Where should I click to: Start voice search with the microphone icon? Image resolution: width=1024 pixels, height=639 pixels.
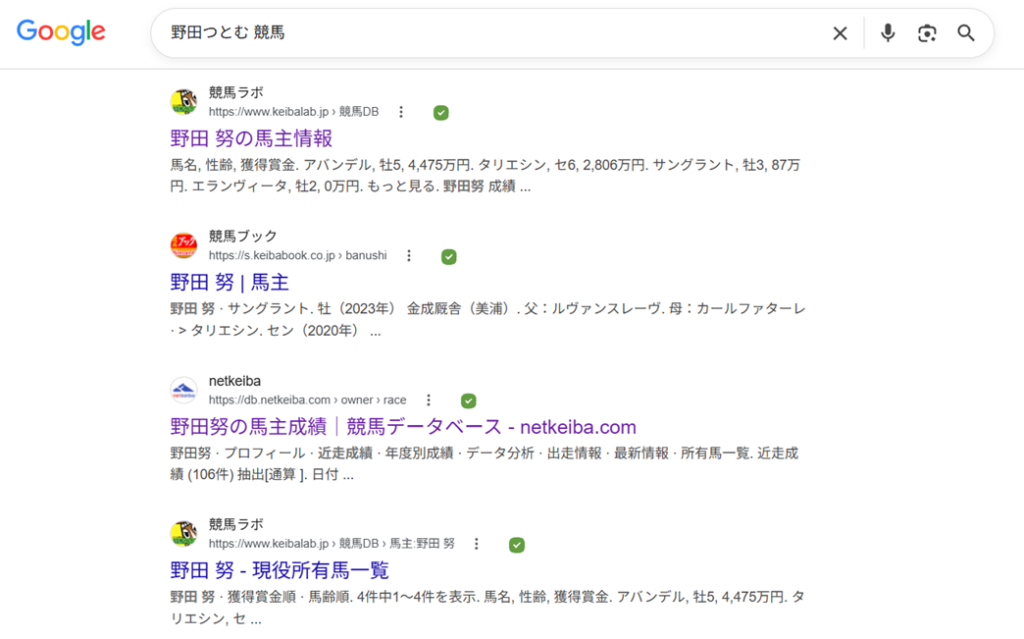[x=888, y=33]
